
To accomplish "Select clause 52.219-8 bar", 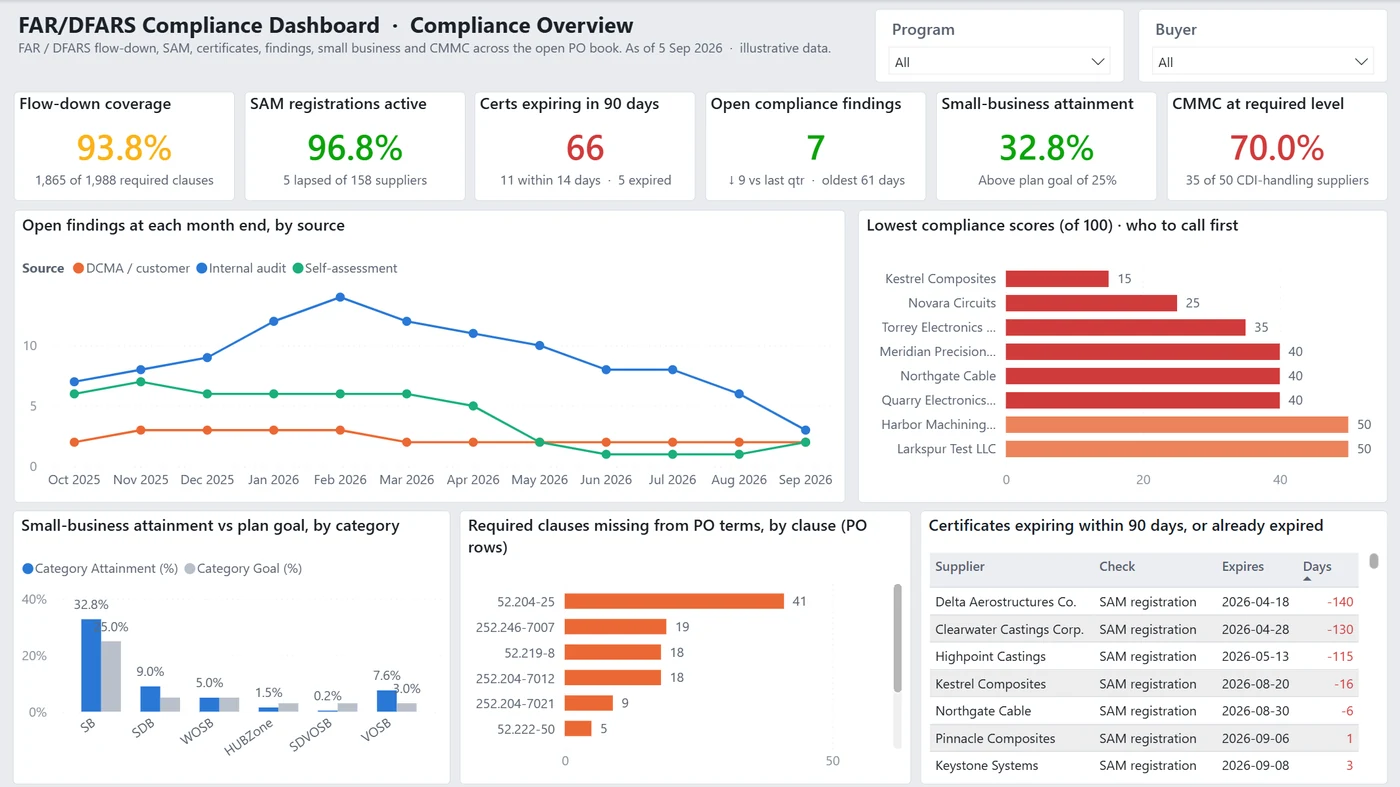I will [x=613, y=652].
